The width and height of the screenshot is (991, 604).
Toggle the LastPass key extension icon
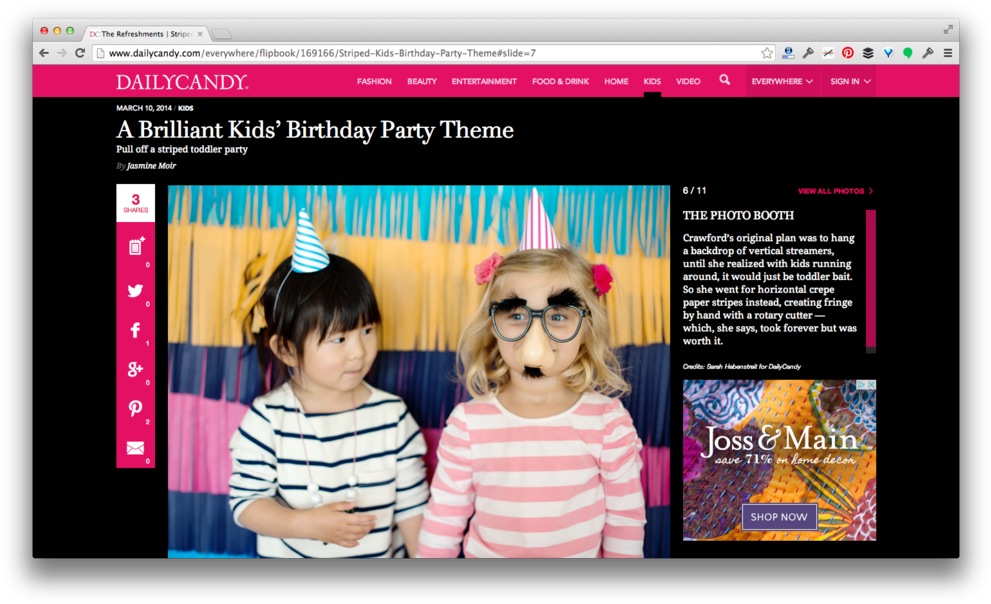pos(928,53)
